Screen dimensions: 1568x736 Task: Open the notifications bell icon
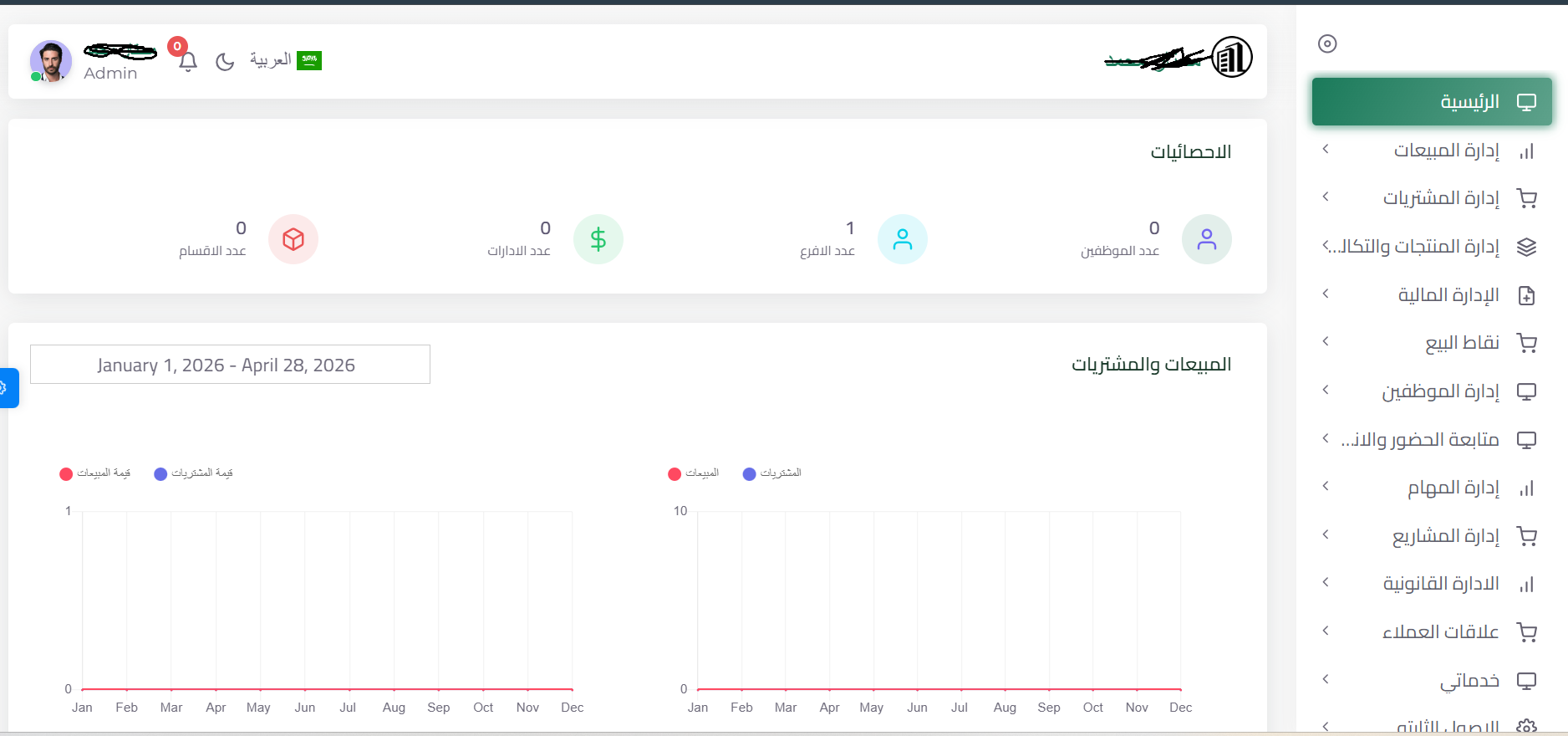[x=188, y=61]
